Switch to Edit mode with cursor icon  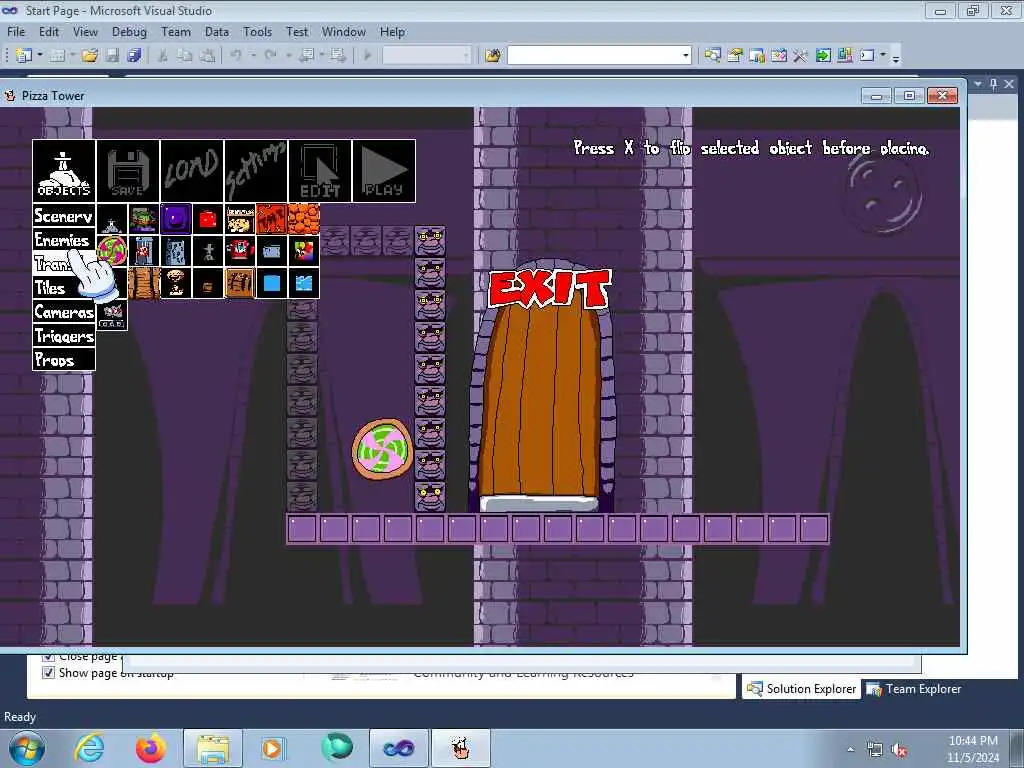(x=320, y=170)
